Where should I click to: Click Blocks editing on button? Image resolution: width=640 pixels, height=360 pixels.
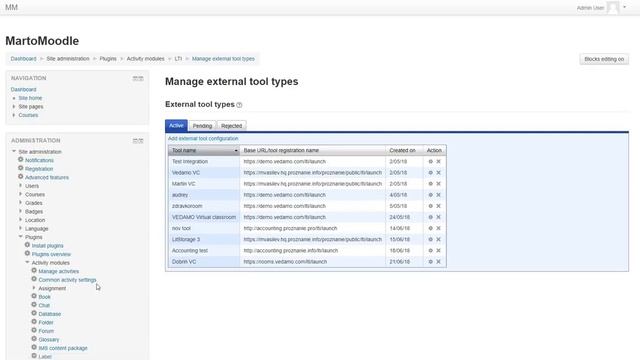tap(604, 59)
